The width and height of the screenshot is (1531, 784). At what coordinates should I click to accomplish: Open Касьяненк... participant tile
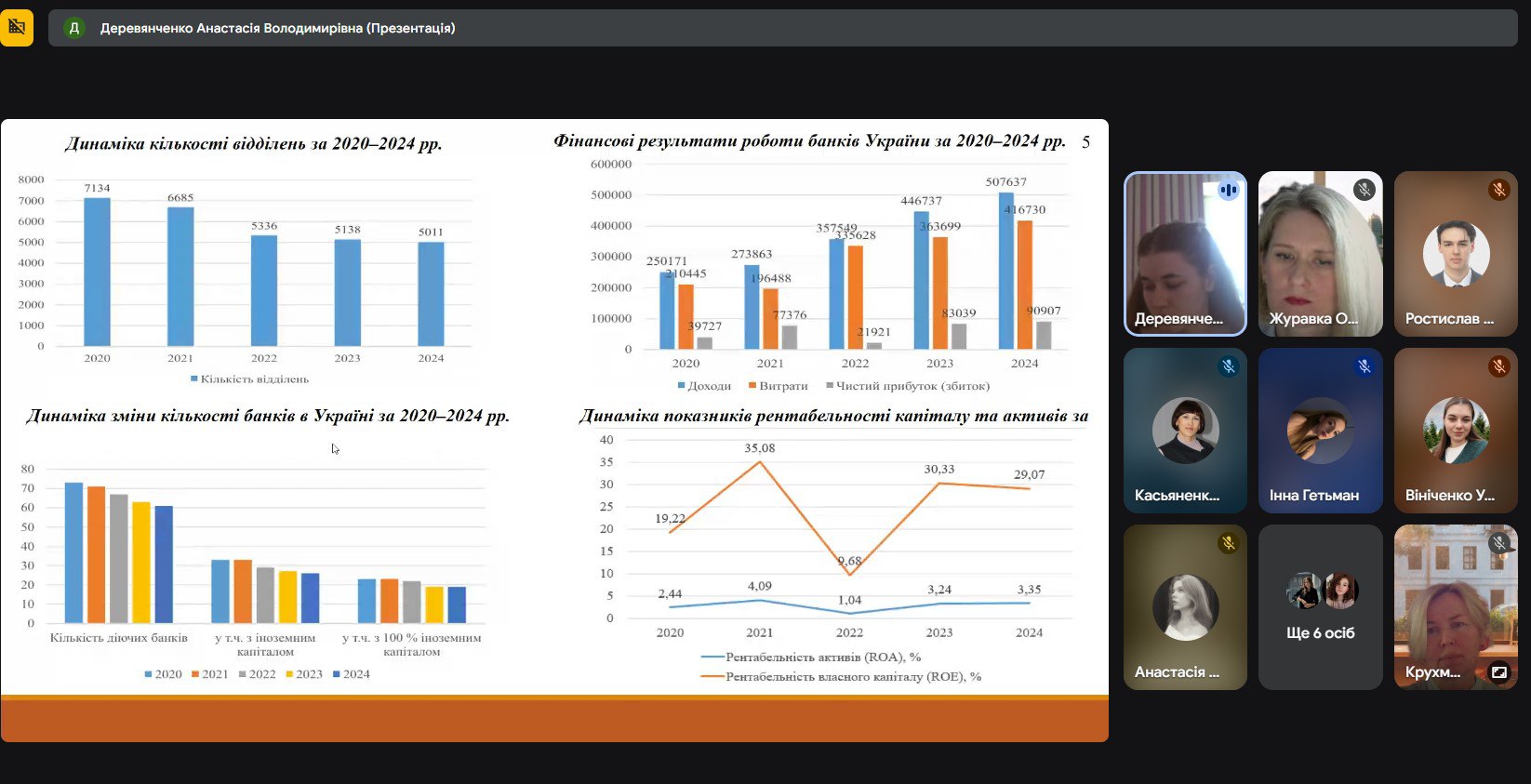[1185, 431]
